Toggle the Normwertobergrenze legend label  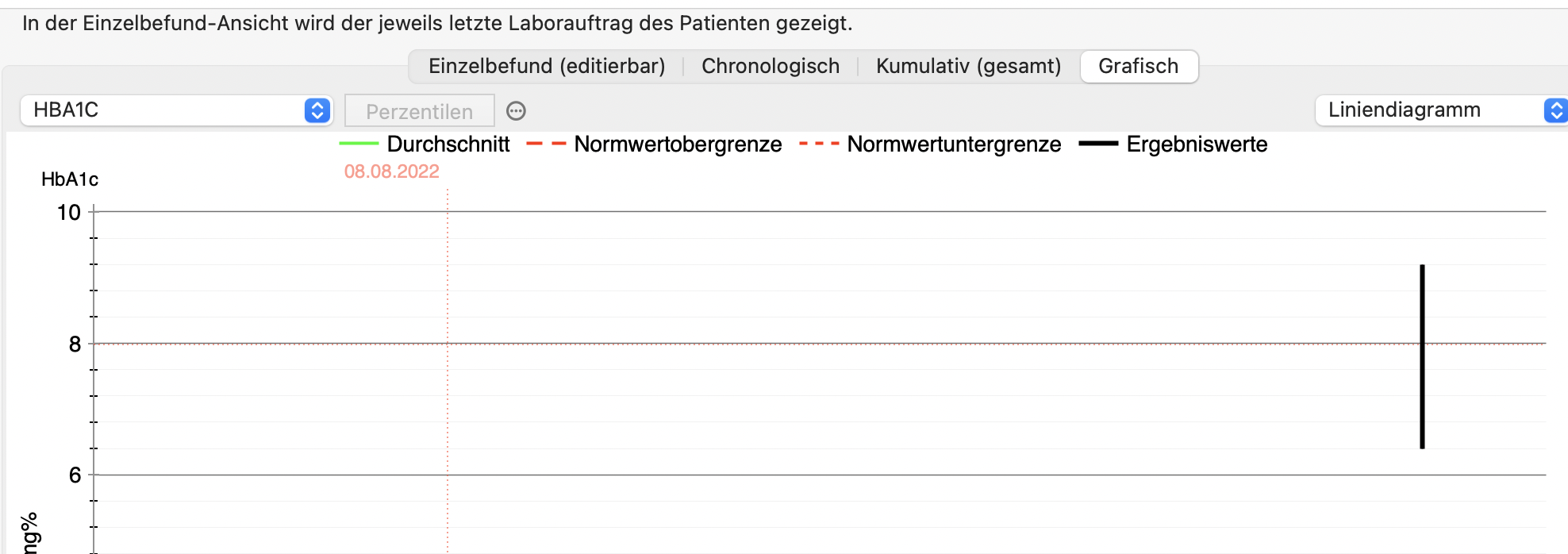[x=678, y=144]
